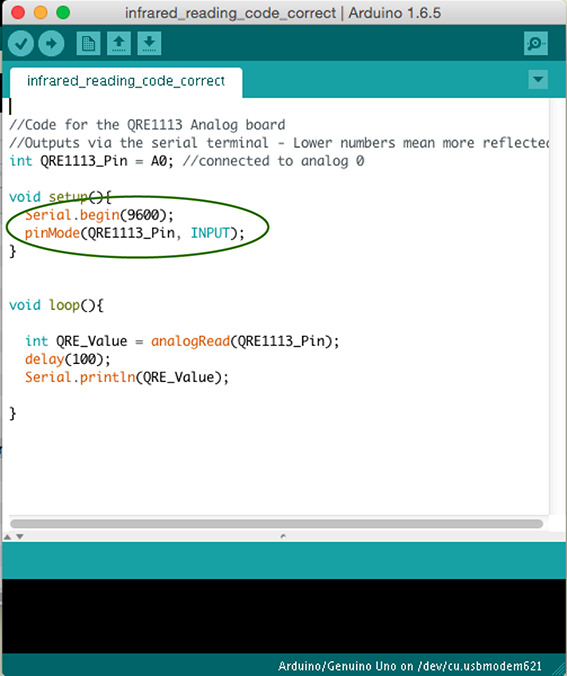Save the sketch with down-arrow icon
Image resolution: width=567 pixels, height=676 pixels.
pyautogui.click(x=149, y=44)
